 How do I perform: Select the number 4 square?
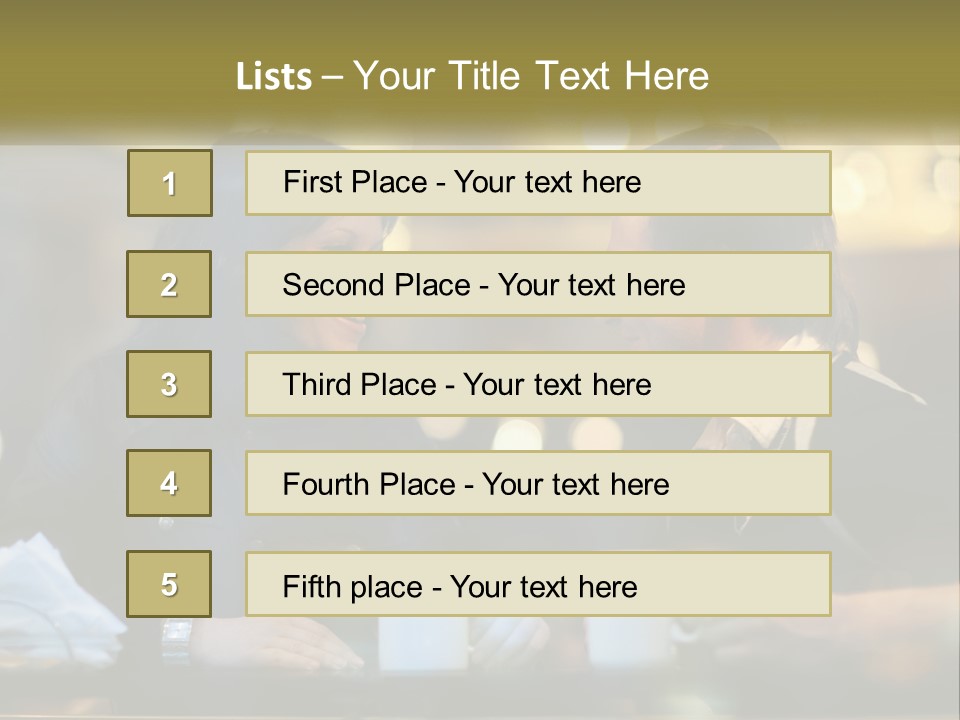tap(169, 483)
